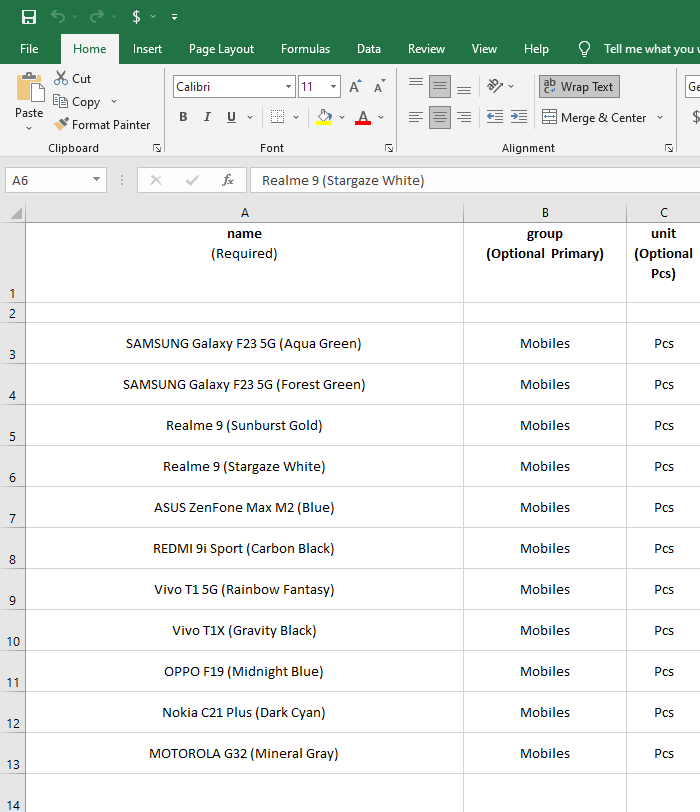Expand the underline style dropdown arrow

point(250,117)
